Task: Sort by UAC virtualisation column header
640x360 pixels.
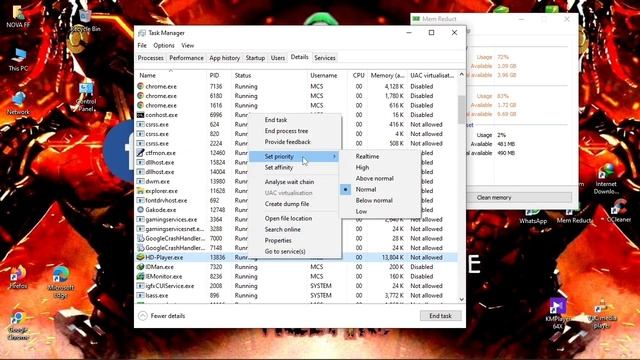Action: [x=432, y=76]
